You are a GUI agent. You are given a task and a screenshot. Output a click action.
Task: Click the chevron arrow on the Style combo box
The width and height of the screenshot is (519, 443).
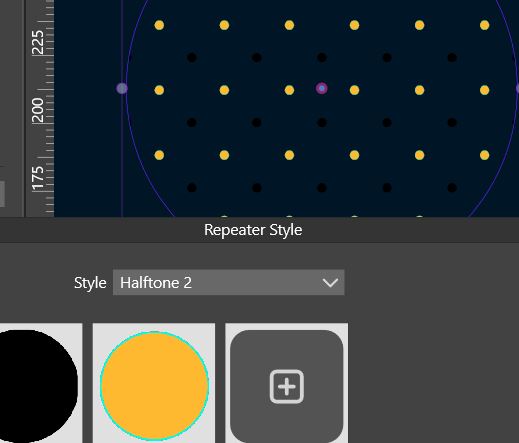pos(330,283)
